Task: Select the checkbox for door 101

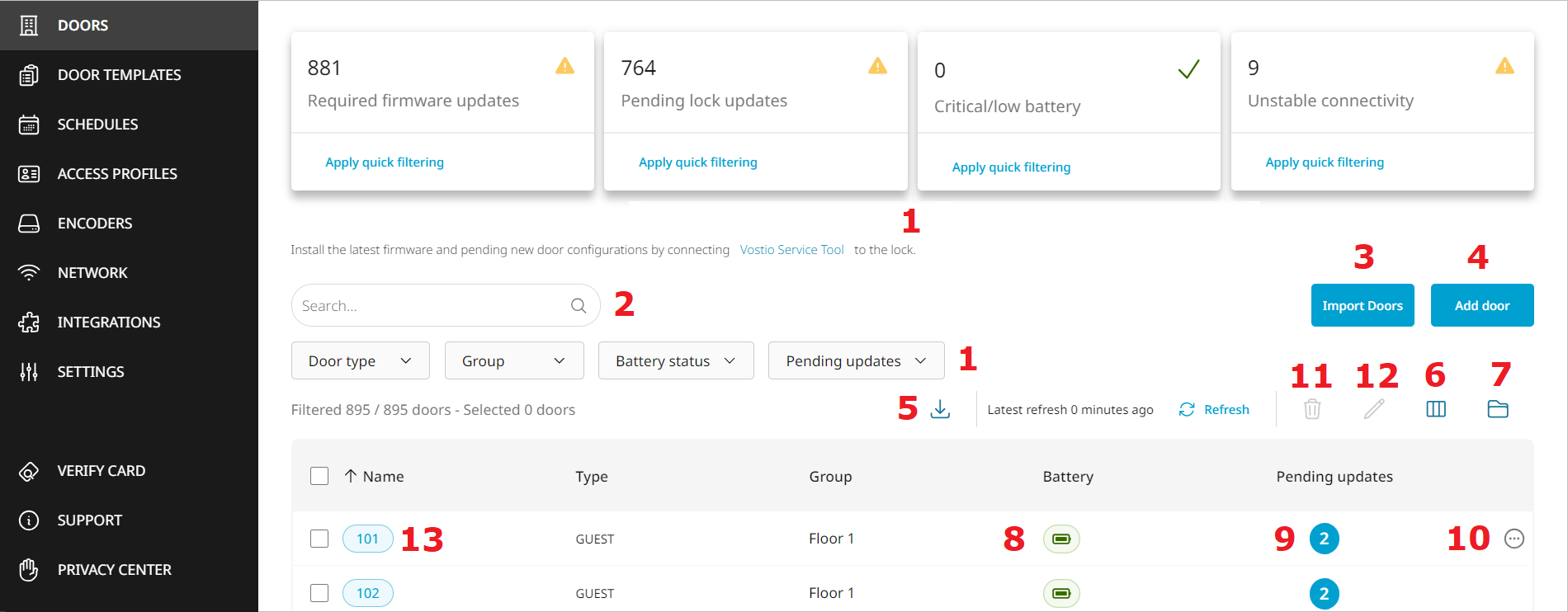Action: 319,539
